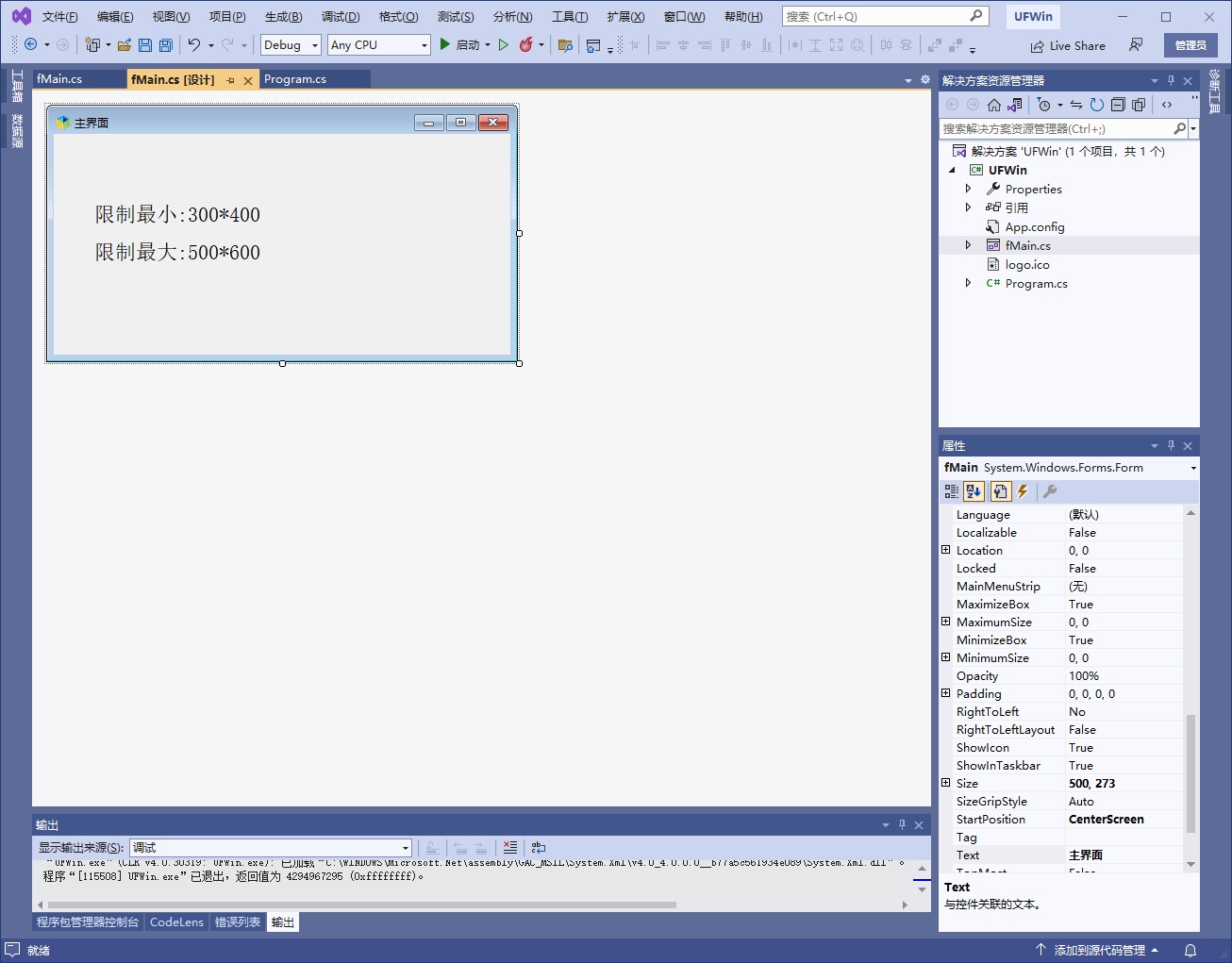Show all files icon in Solution Explorer
Image resolution: width=1232 pixels, height=963 pixels.
[x=1139, y=105]
